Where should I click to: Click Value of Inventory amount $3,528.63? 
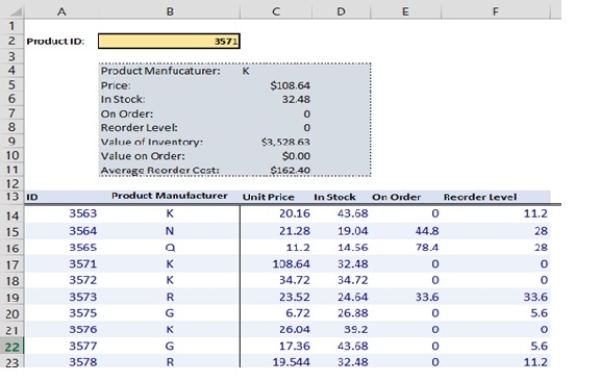pos(285,142)
